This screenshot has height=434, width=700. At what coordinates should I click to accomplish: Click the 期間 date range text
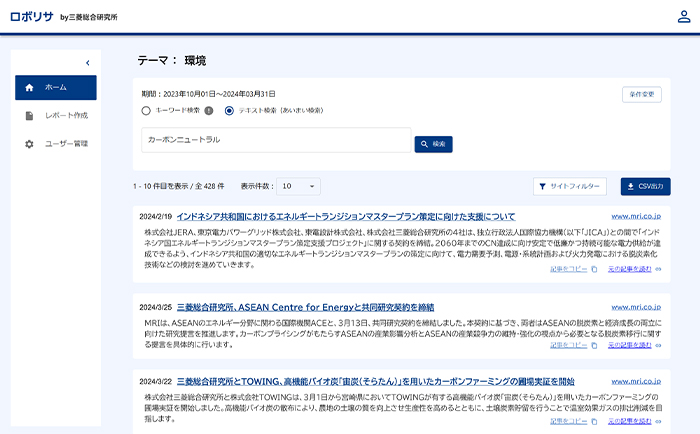click(208, 94)
